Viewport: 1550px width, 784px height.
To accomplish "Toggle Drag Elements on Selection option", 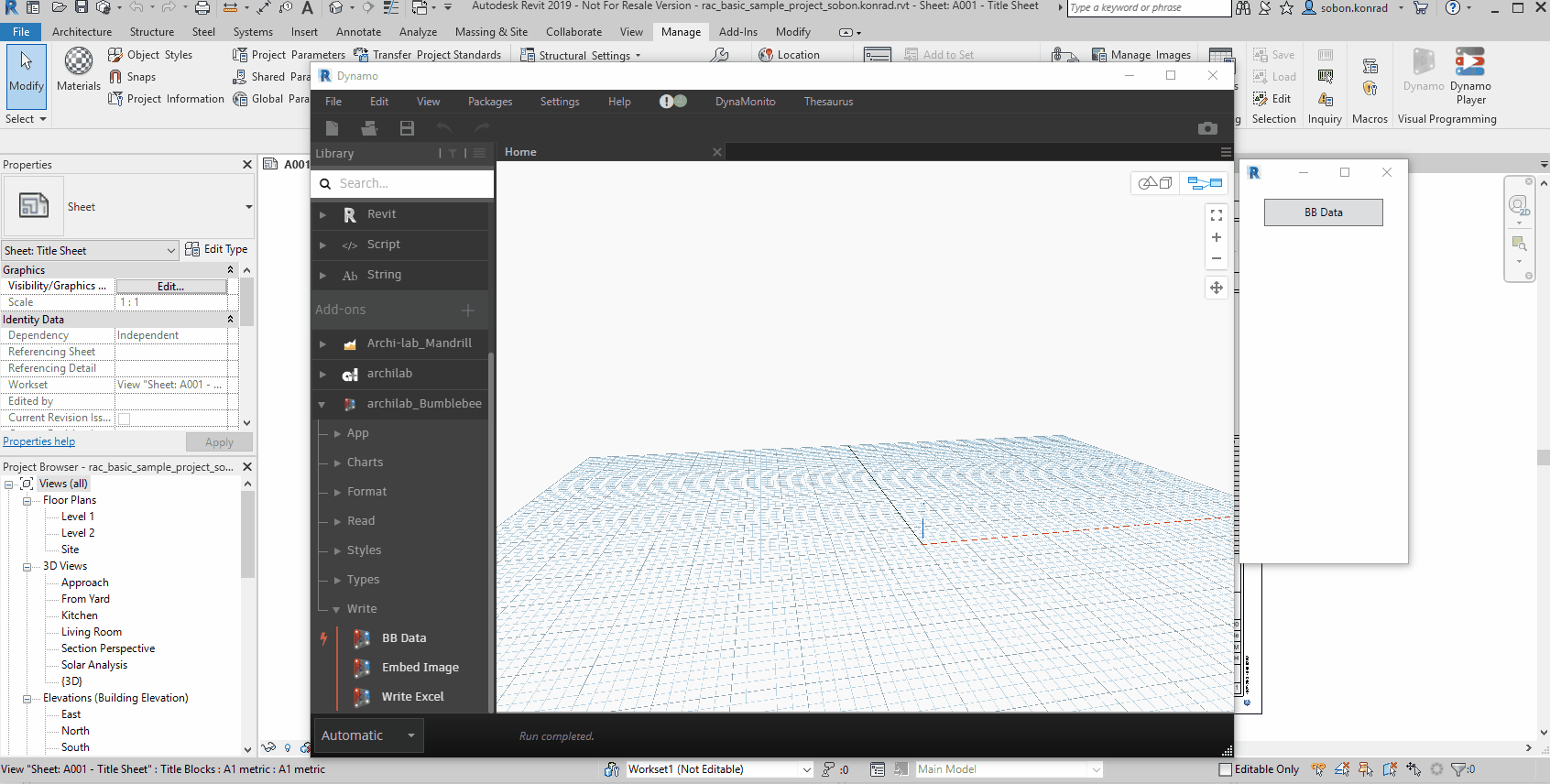I will pos(1414,769).
